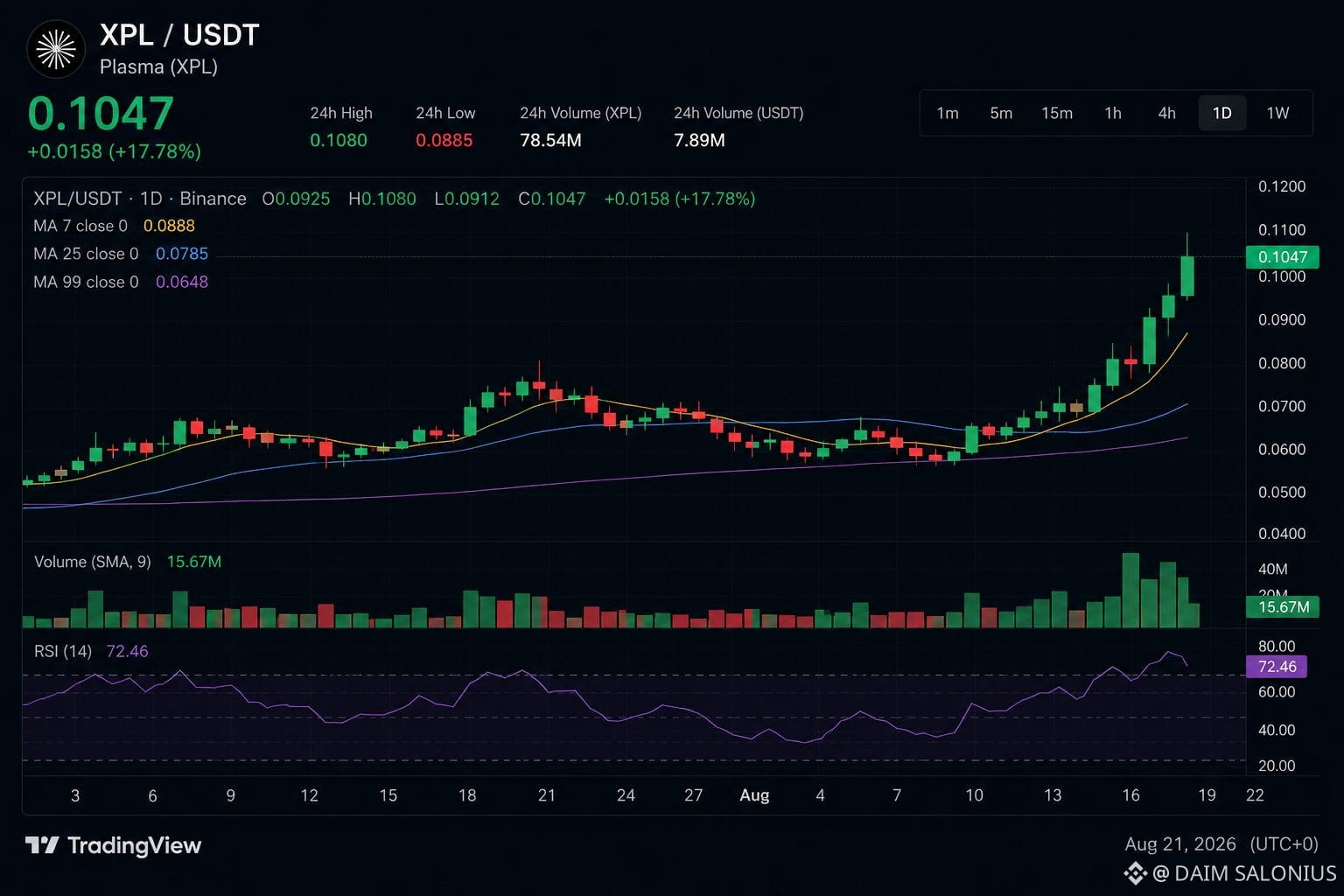Screen dimensions: 1344x896
Task: Click the legend close value C0.1047
Action: [552, 199]
